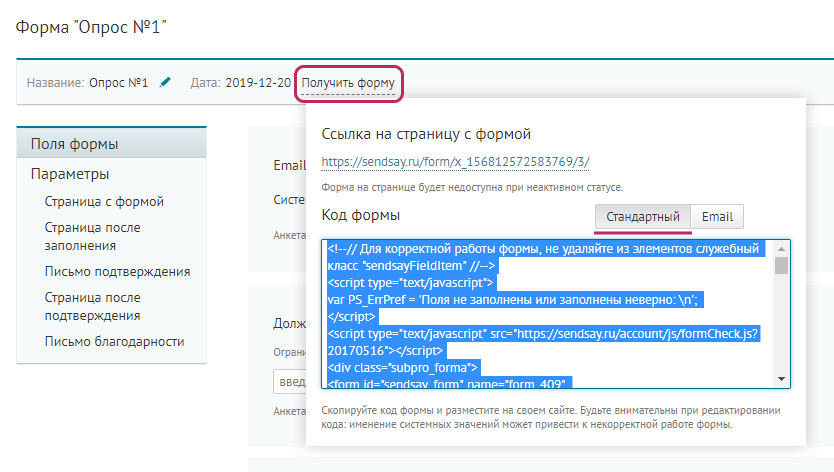This screenshot has width=834, height=472.
Task: Switch to the "Стандартный" code tab
Action: point(642,217)
